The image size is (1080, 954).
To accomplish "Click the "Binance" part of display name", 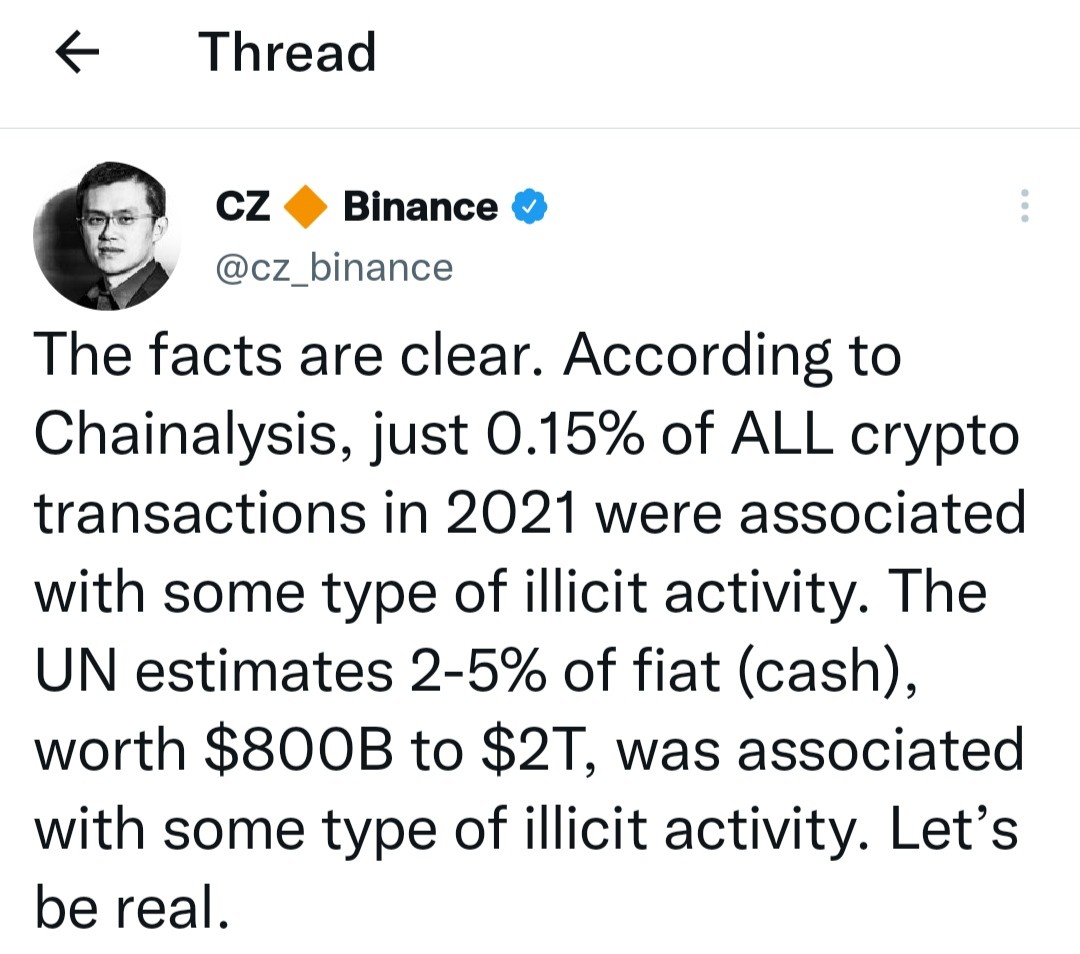I will coord(420,207).
